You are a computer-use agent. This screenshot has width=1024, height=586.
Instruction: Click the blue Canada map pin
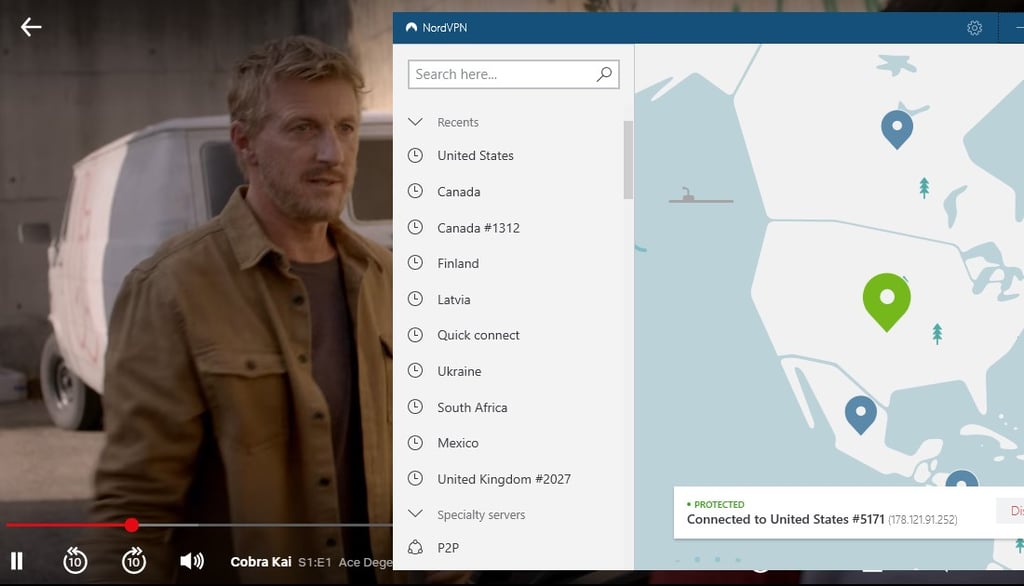(897, 129)
